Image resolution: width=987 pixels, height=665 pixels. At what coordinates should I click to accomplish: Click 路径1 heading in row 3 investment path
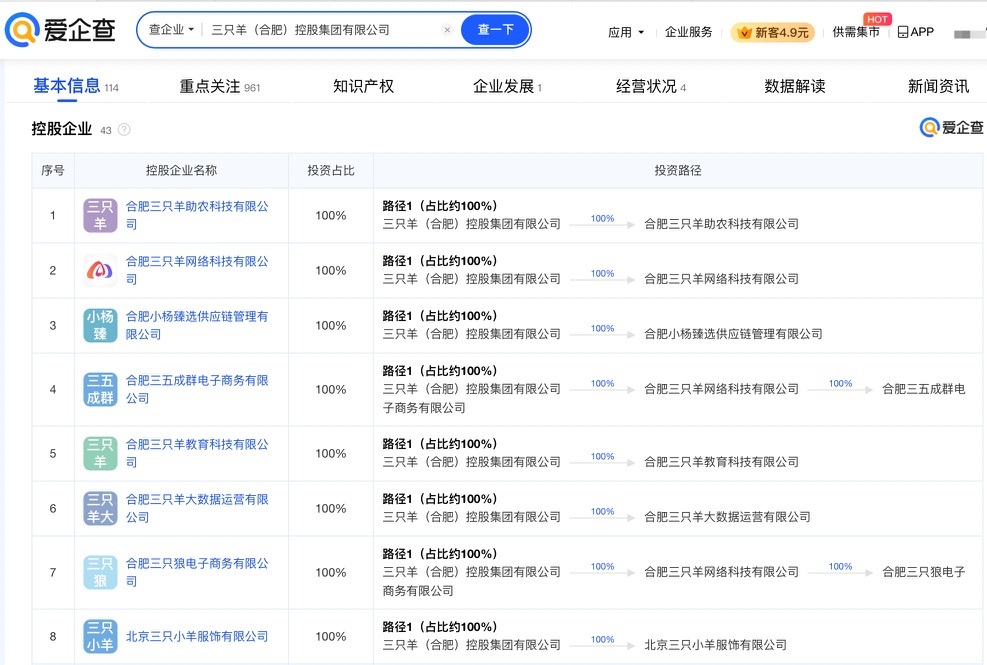click(440, 315)
